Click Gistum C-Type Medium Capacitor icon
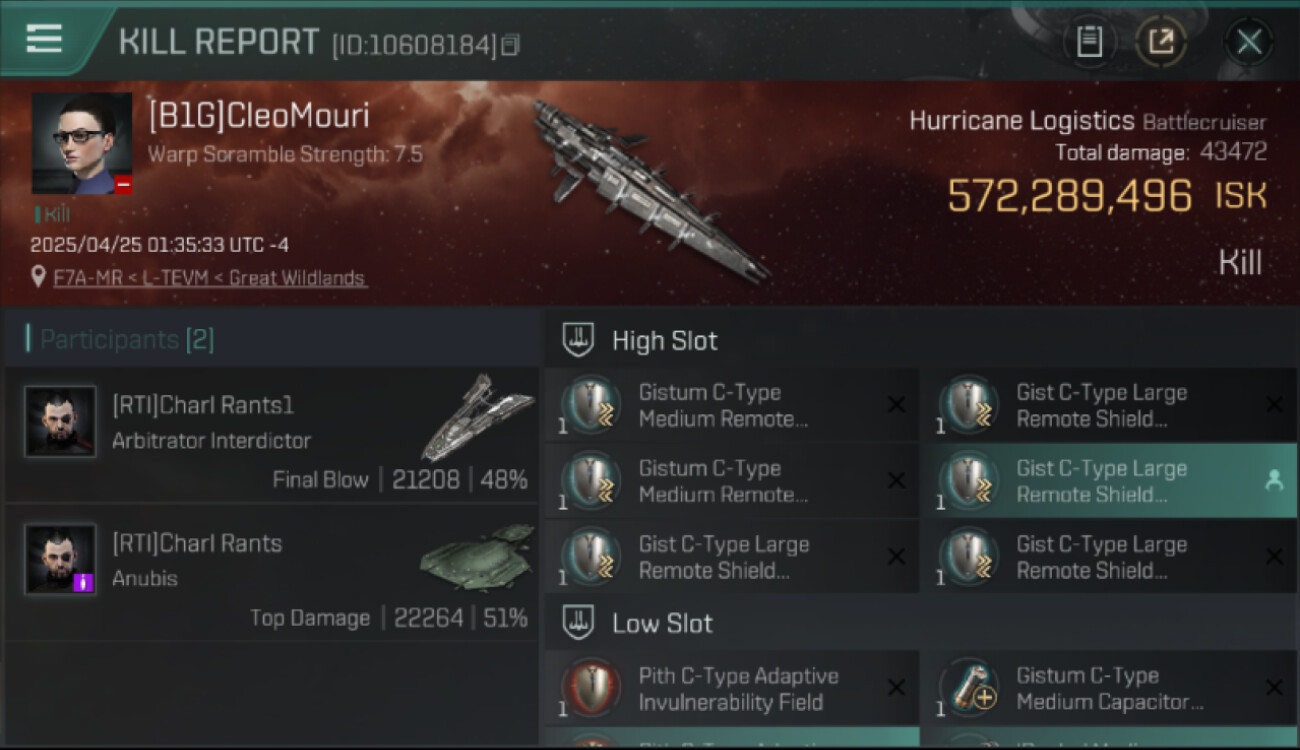Image resolution: width=1300 pixels, height=750 pixels. [969, 688]
